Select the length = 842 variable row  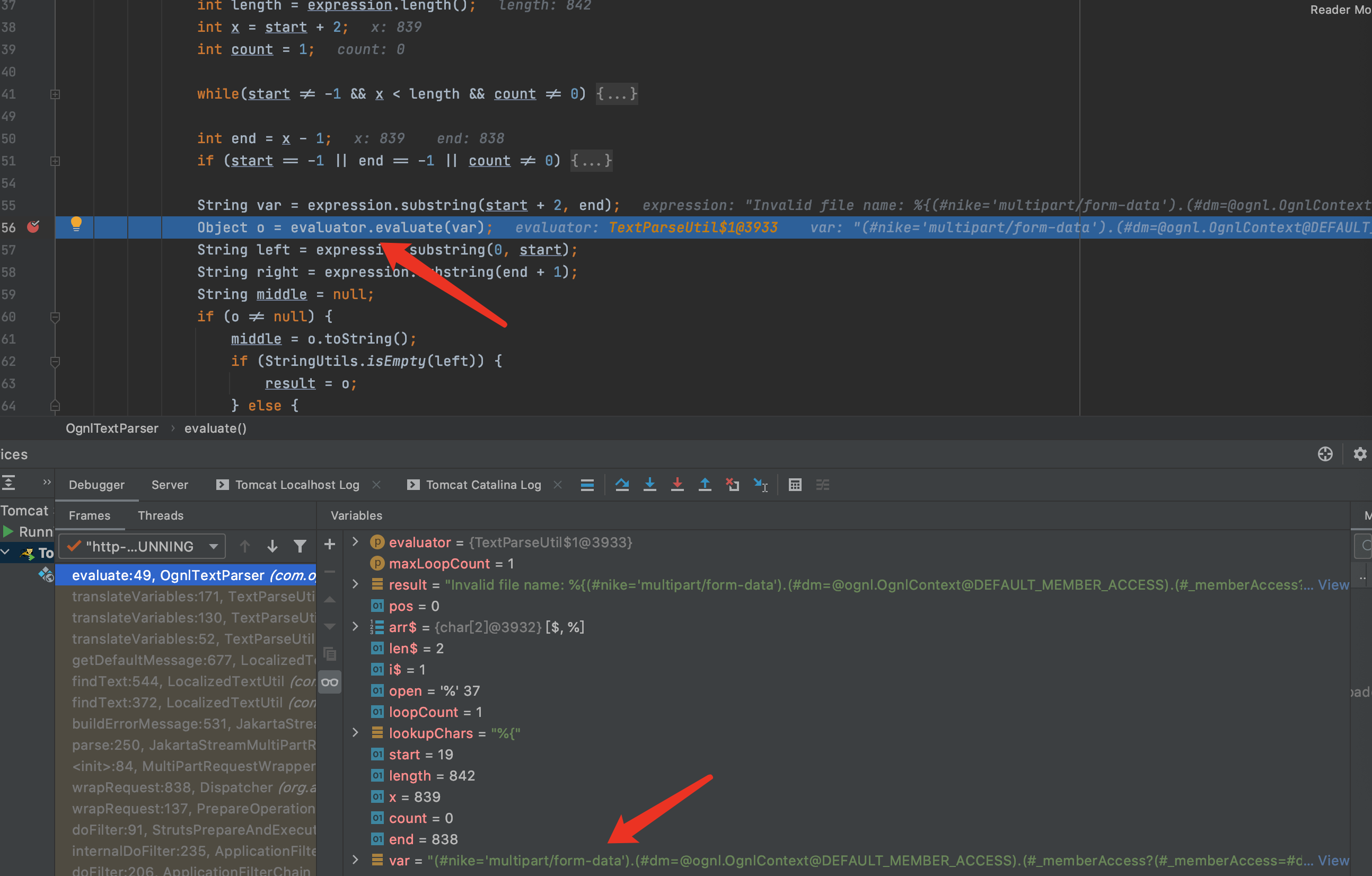[x=846, y=775]
